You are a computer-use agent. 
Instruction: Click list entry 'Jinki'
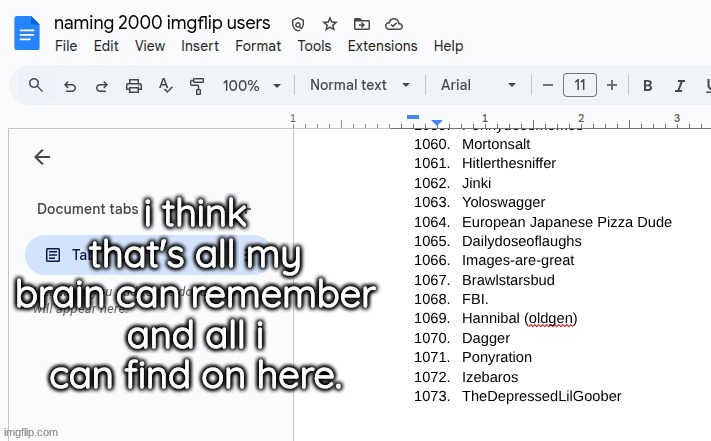coord(476,183)
